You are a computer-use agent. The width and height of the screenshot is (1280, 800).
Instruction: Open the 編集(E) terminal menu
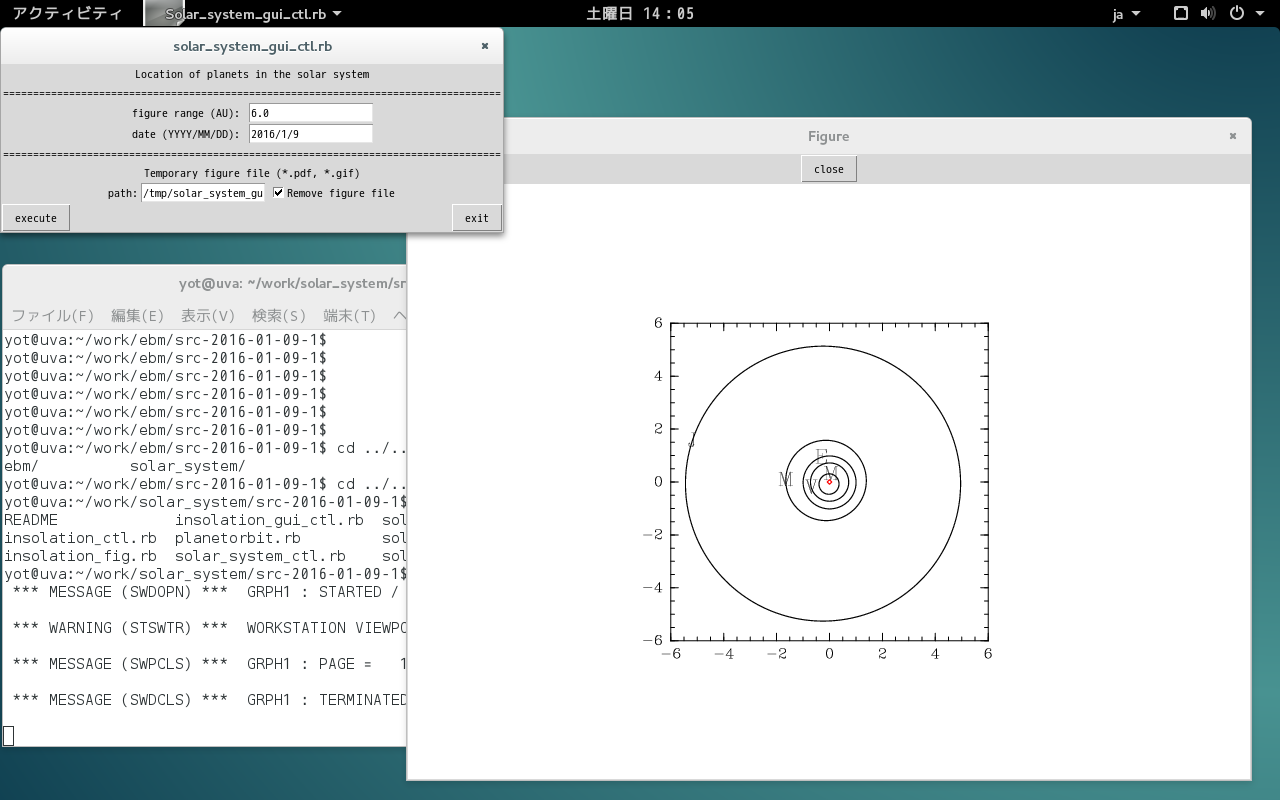click(x=137, y=316)
